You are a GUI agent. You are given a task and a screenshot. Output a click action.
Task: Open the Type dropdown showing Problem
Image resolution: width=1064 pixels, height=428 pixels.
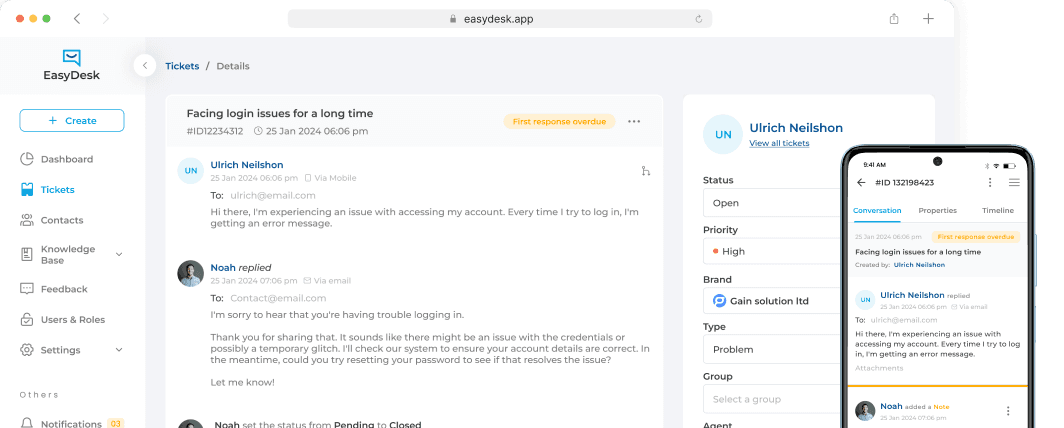tap(772, 349)
